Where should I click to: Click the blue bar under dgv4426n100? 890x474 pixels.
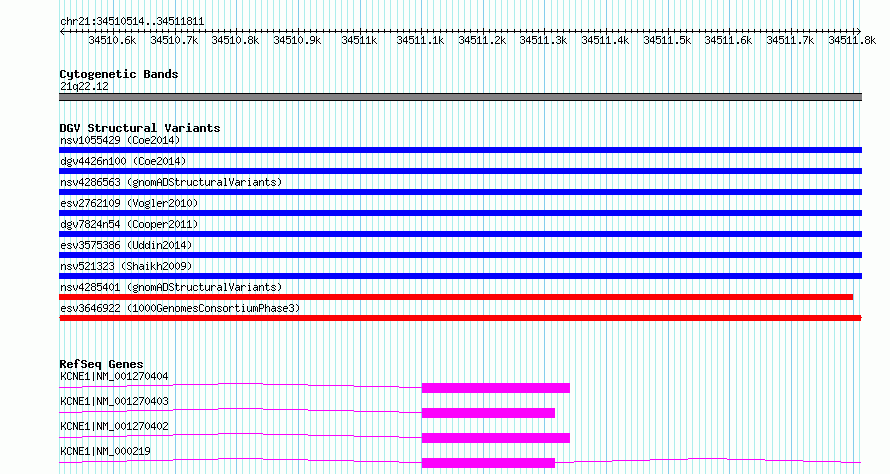pyautogui.click(x=460, y=171)
